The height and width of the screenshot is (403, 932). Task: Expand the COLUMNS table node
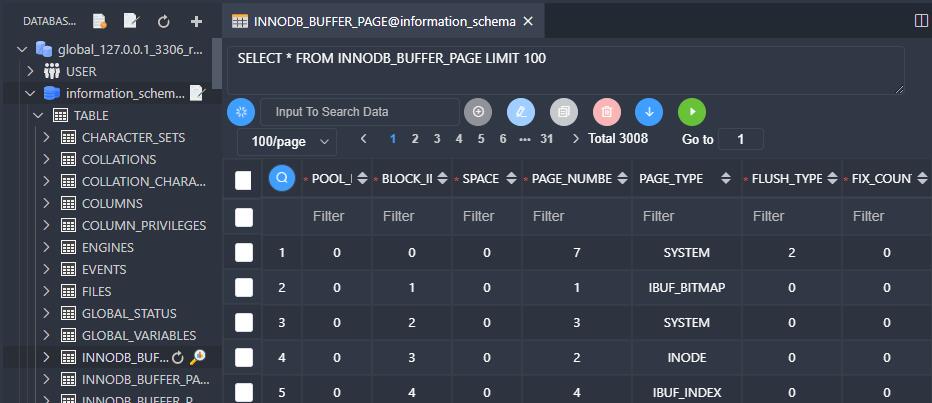pos(46,203)
